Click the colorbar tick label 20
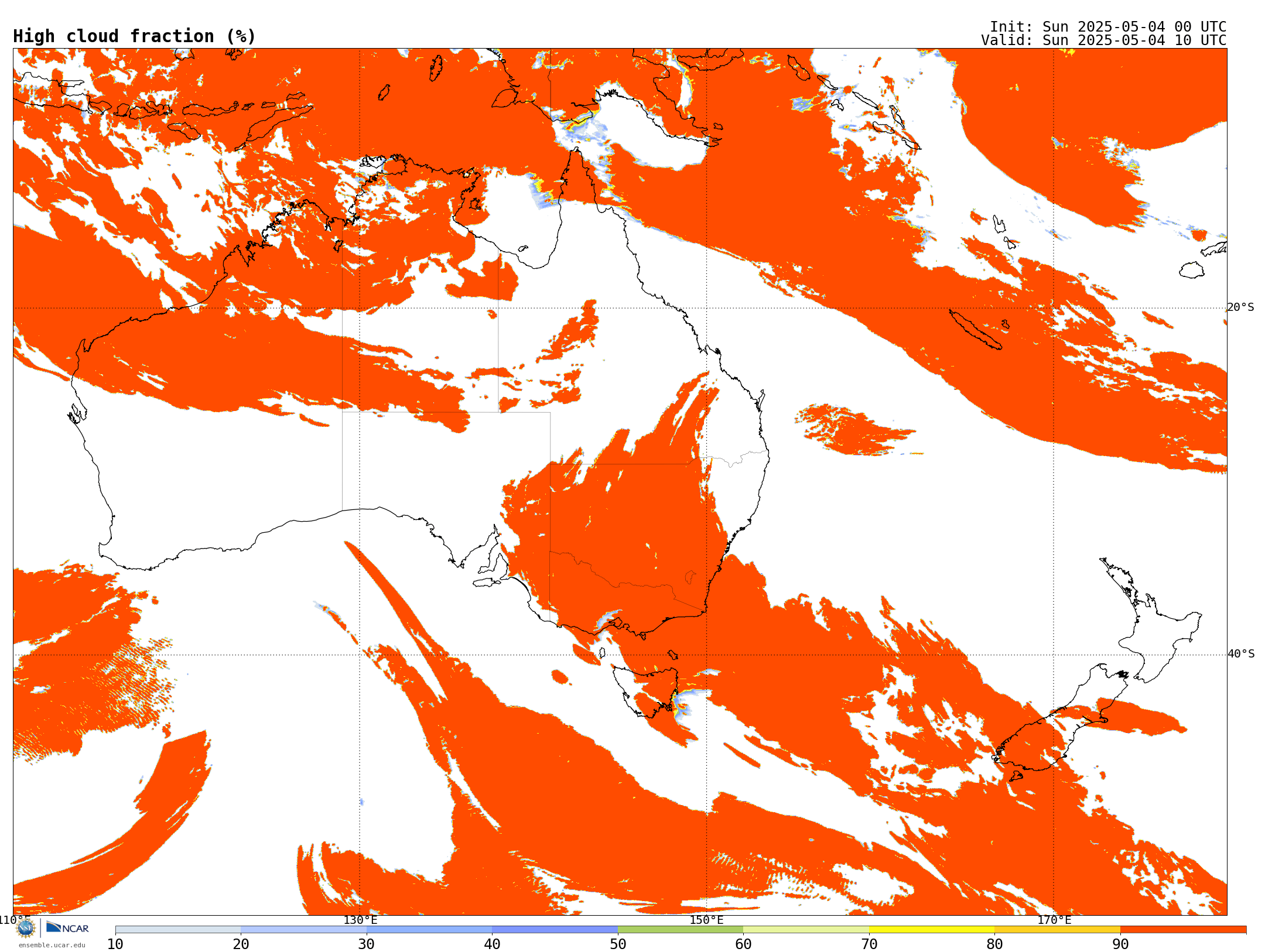The height and width of the screenshot is (952, 1265). tap(241, 944)
